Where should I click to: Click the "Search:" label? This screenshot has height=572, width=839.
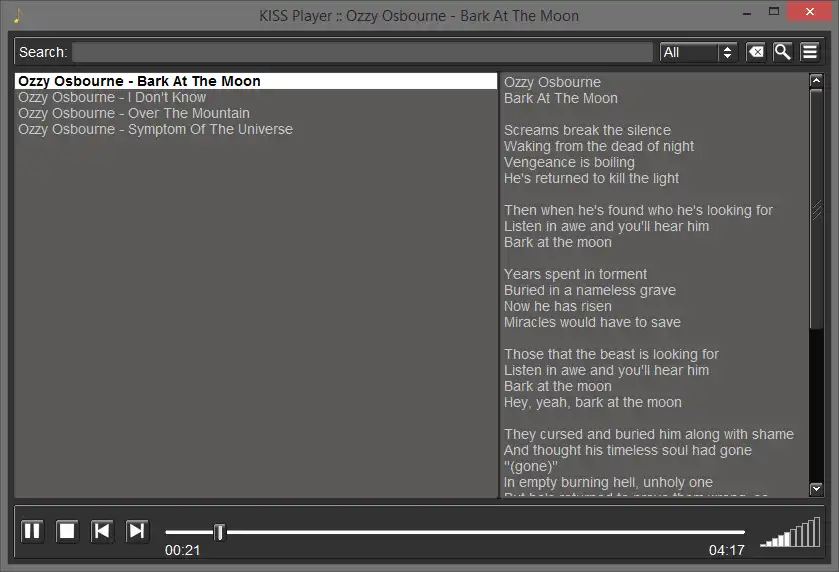43,52
